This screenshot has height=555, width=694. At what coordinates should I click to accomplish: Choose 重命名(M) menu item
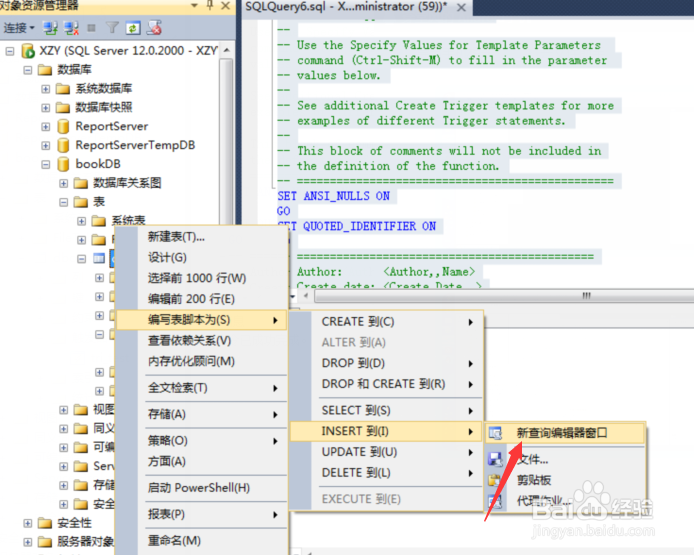[x=201, y=540]
